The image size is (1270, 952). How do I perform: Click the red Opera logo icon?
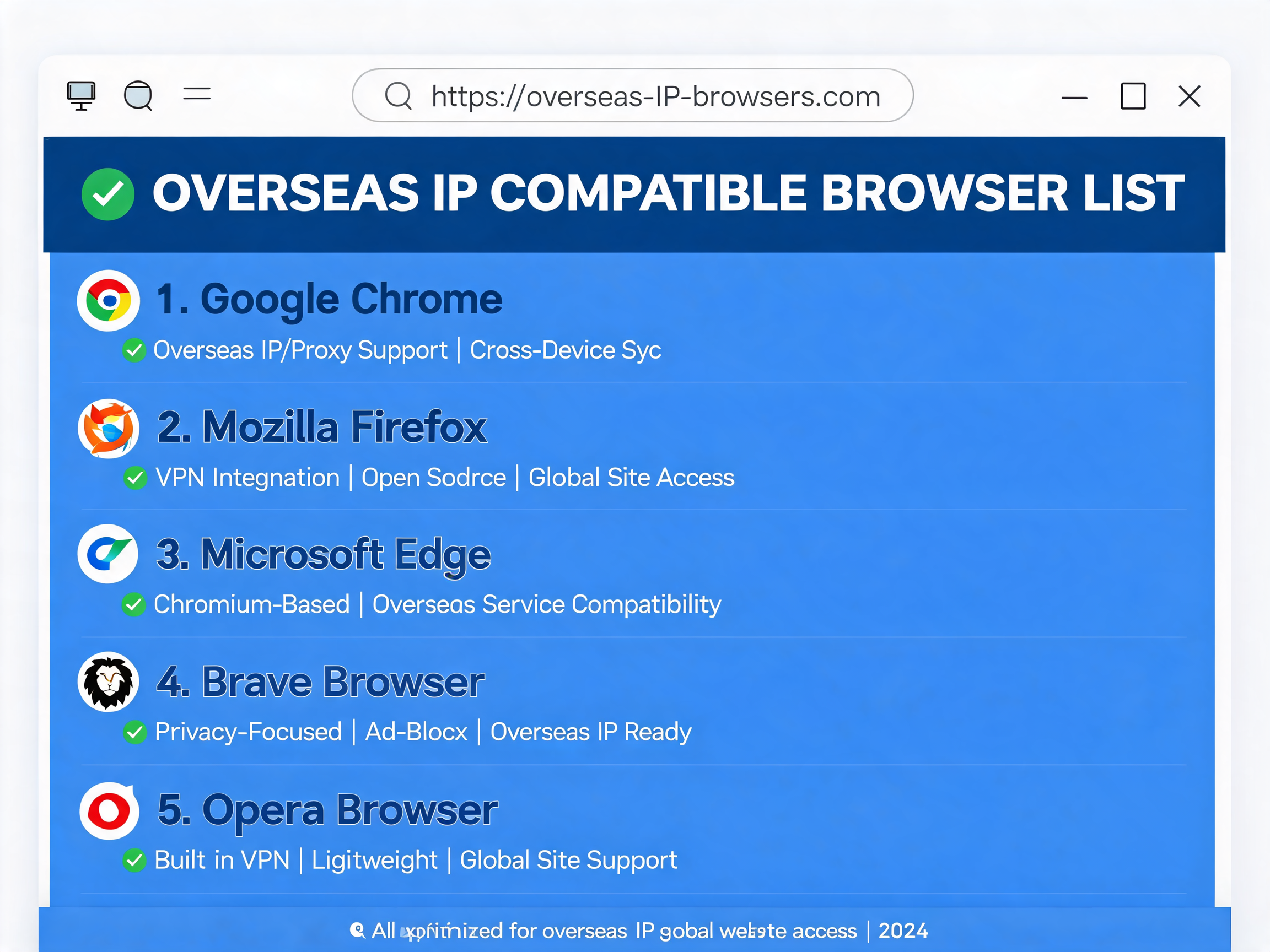[x=109, y=811]
